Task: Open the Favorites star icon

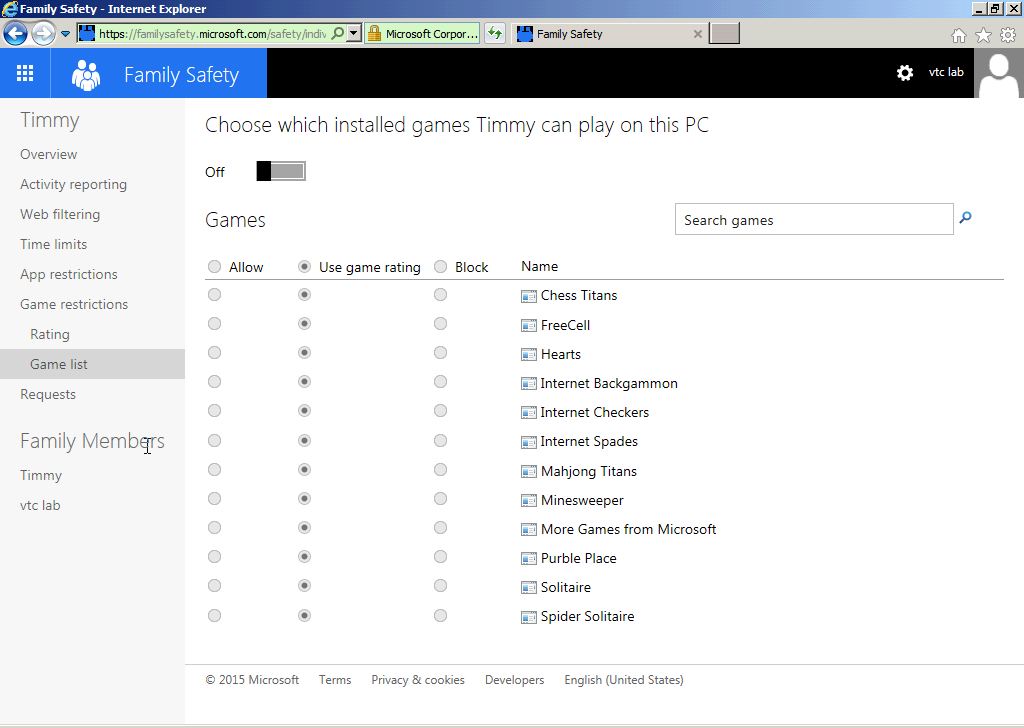Action: tap(983, 35)
